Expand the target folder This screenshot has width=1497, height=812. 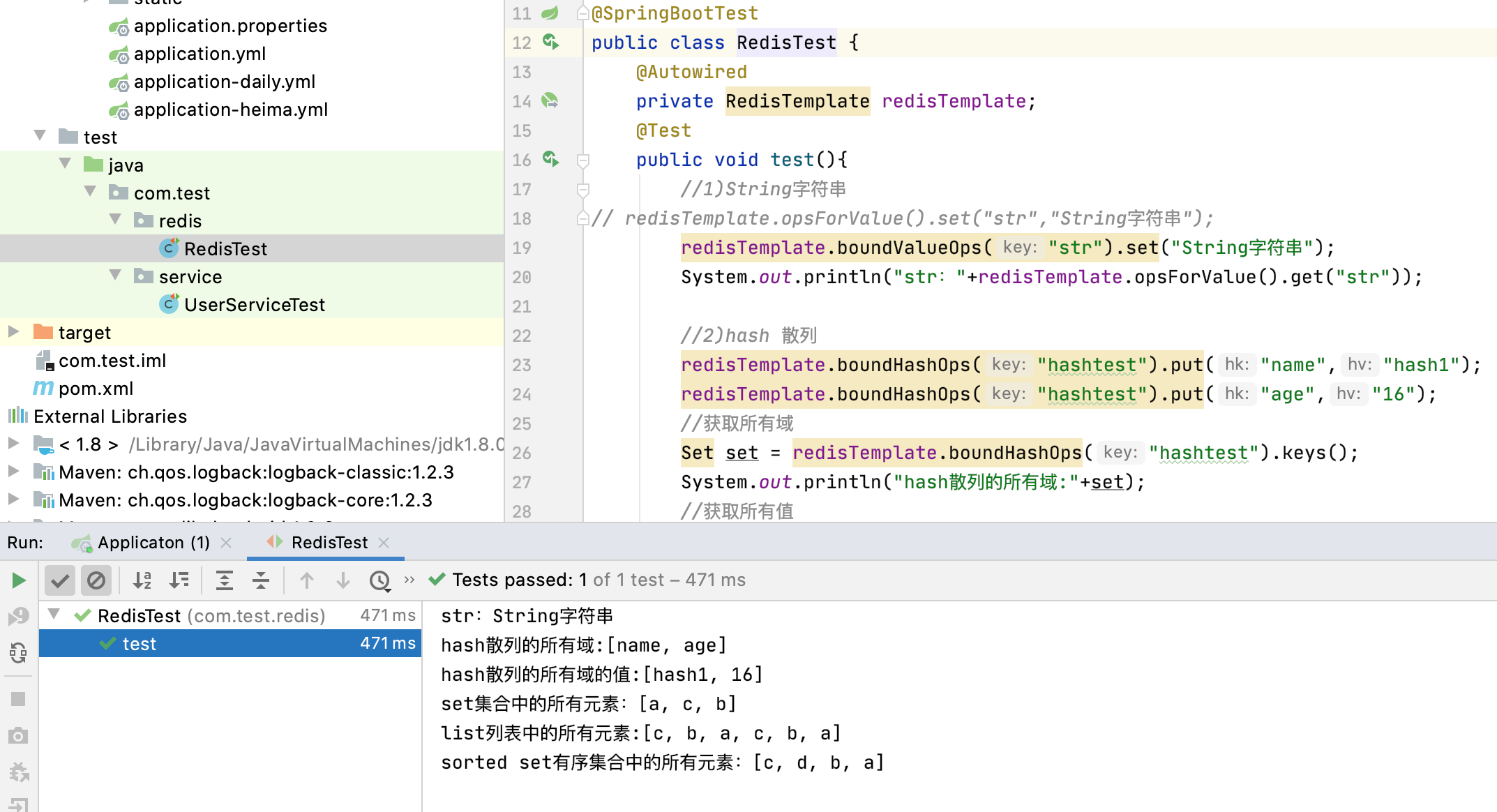[x=13, y=332]
